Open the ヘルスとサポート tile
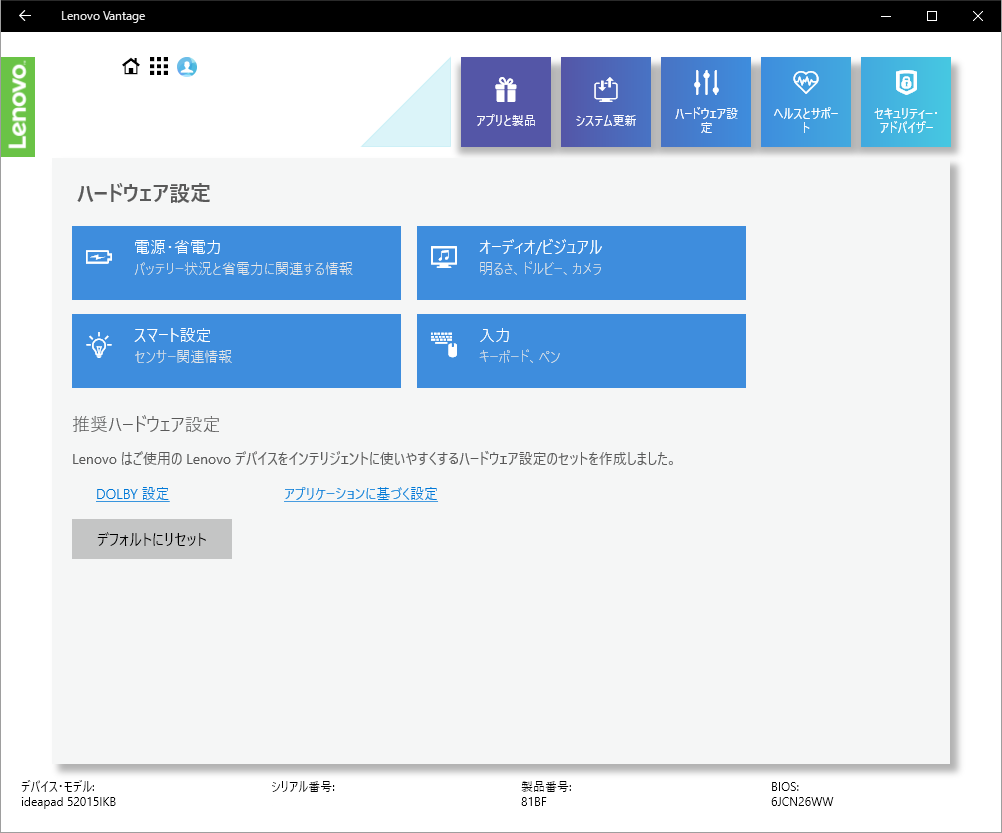 [x=806, y=102]
